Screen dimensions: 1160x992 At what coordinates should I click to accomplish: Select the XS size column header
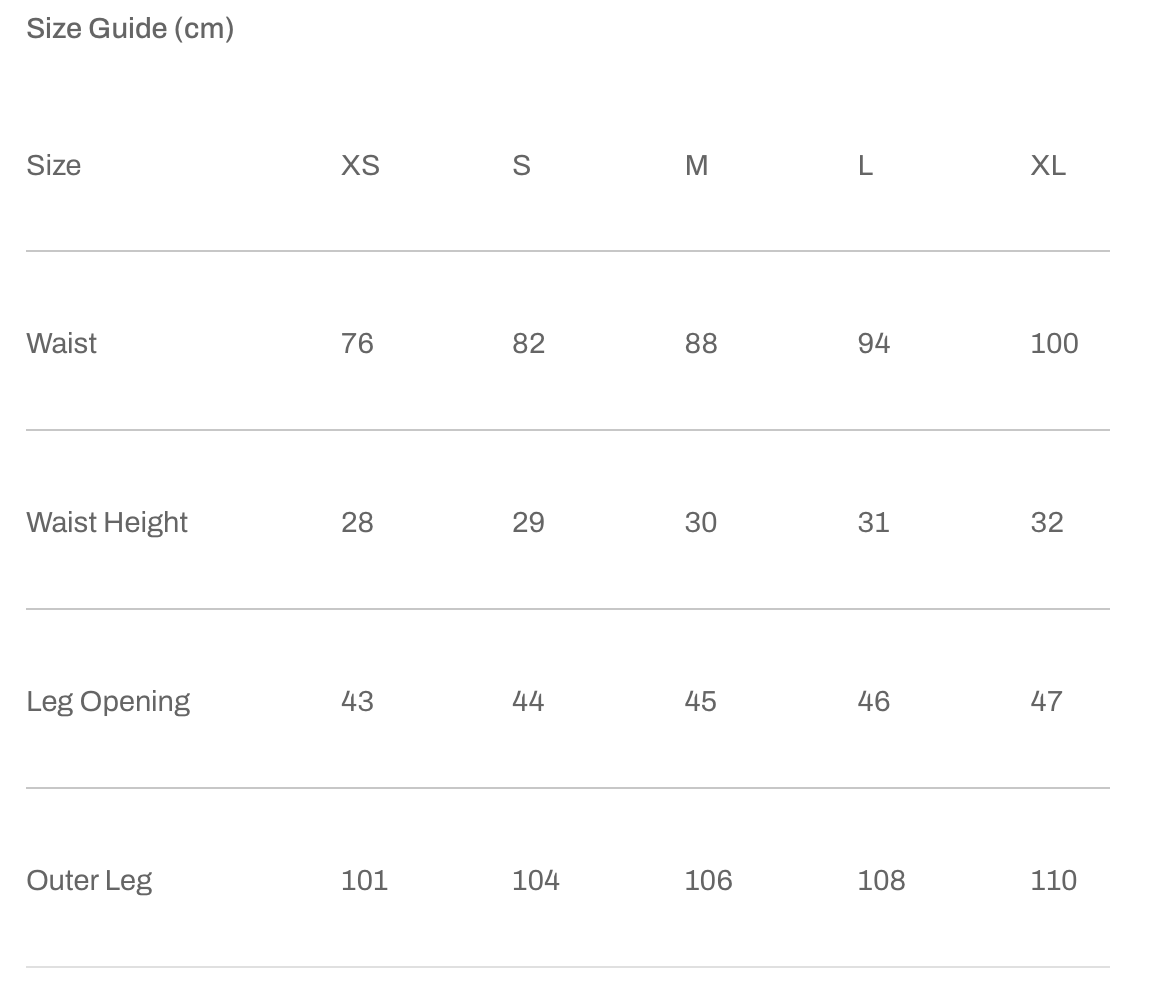(360, 165)
